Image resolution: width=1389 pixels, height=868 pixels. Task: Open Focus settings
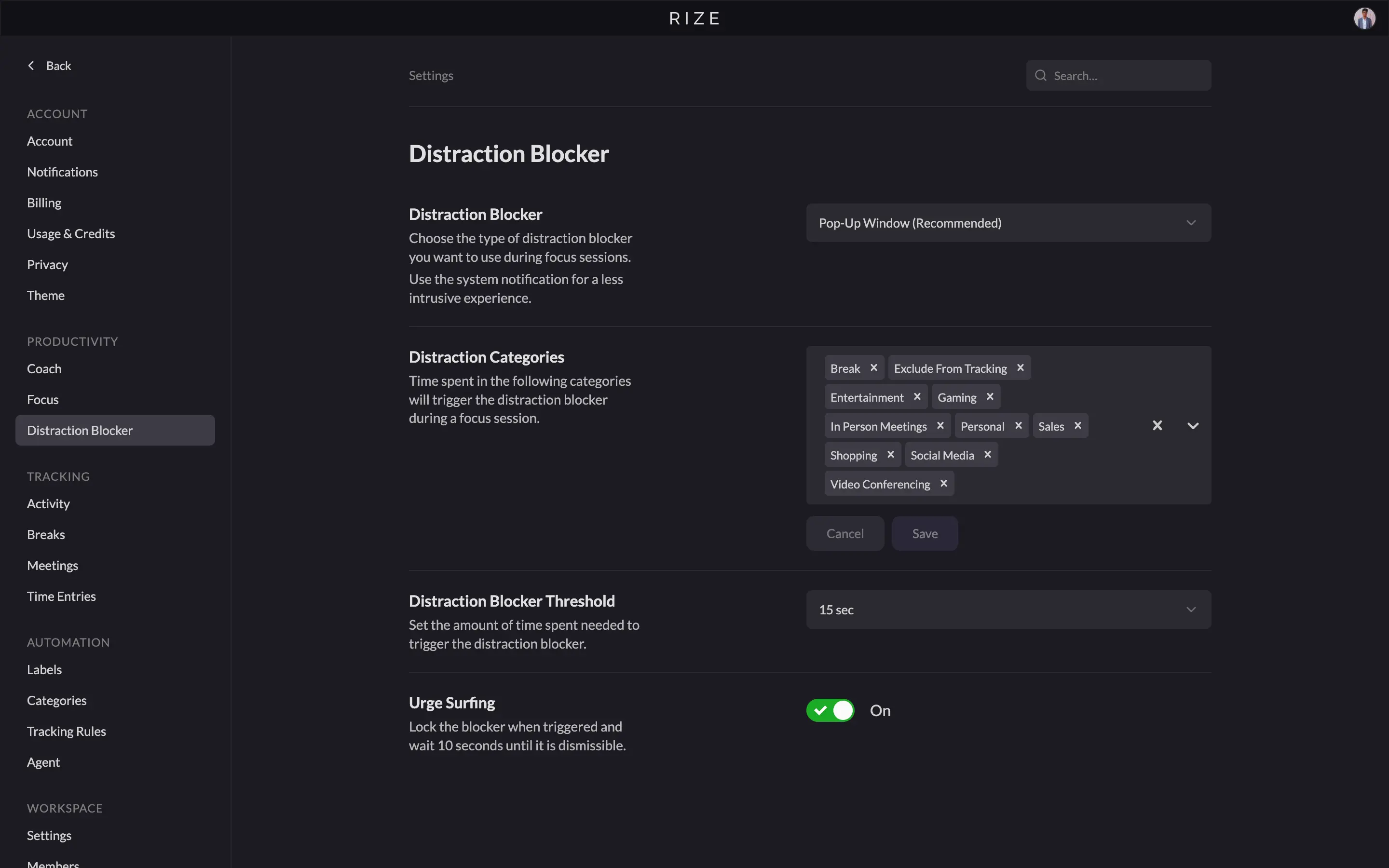coord(42,400)
